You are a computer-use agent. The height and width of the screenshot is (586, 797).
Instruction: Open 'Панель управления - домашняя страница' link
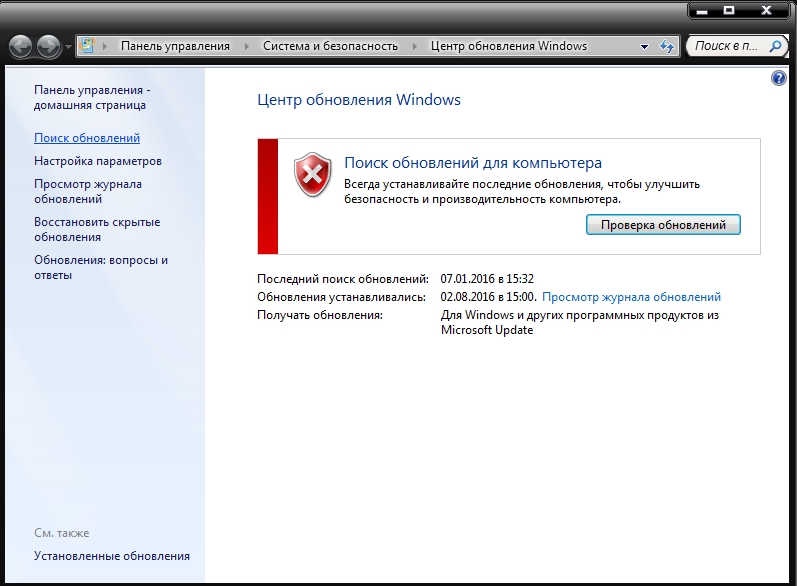pos(92,98)
